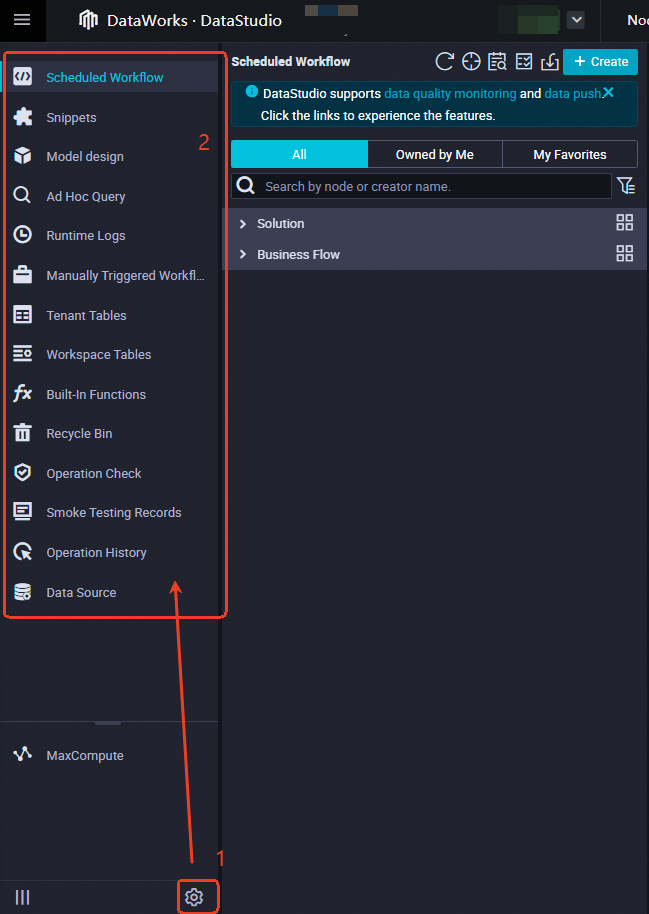Click the Scheduled Workflow code icon
Viewport: 649px width, 914px height.
[23, 77]
